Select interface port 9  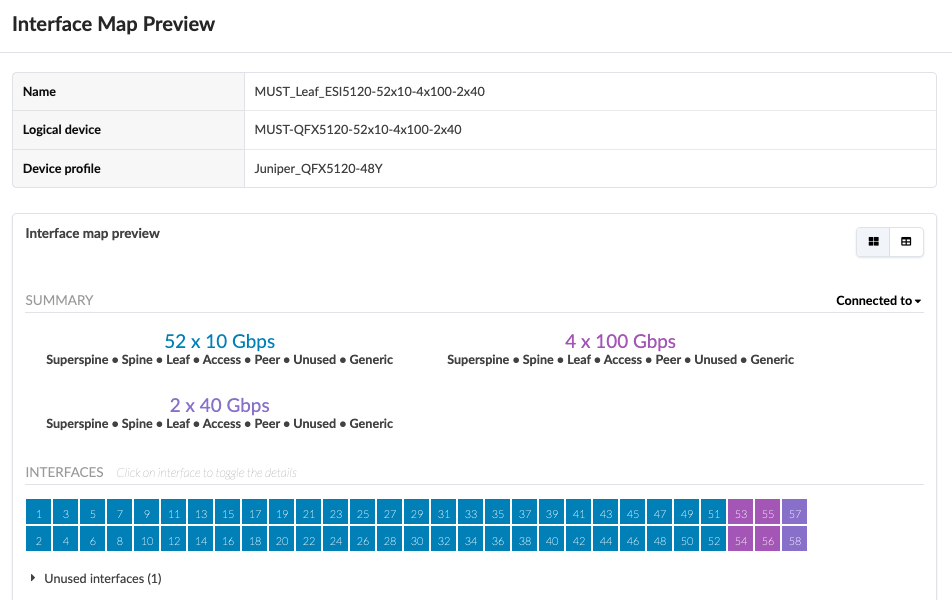point(147,512)
